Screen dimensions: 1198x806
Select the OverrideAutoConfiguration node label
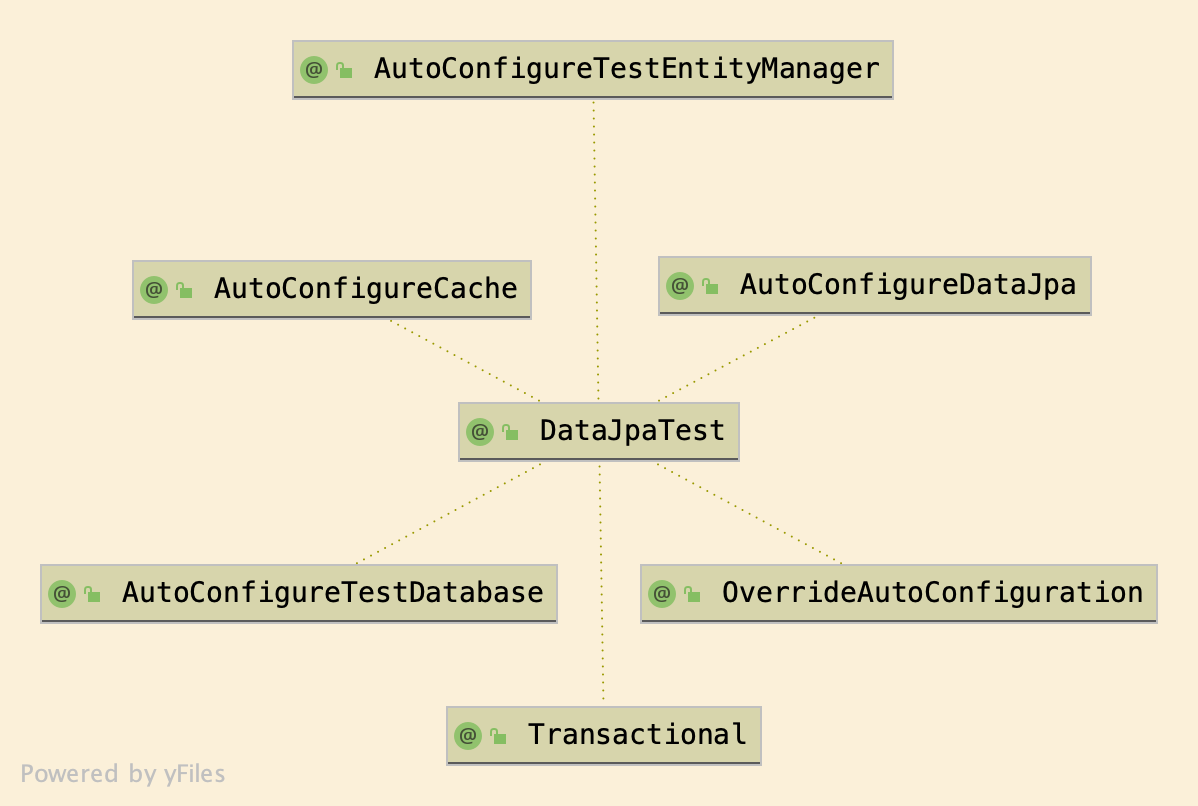(932, 593)
